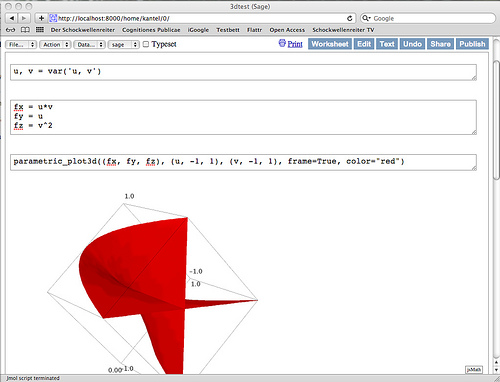Open Schockwellenreiter TV bookmark
This screenshot has height=382, width=500.
click(x=343, y=30)
